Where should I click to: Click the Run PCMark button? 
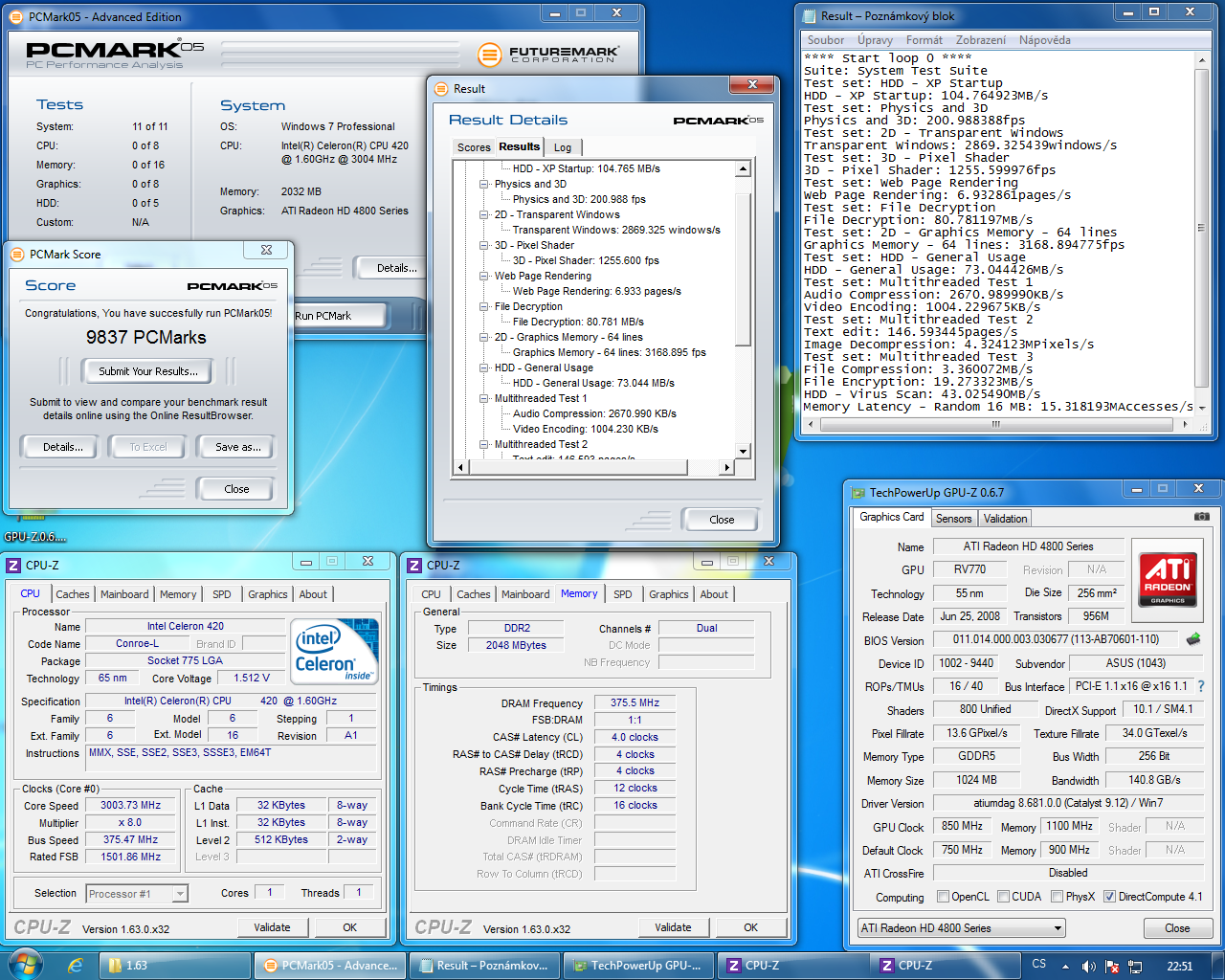[339, 315]
